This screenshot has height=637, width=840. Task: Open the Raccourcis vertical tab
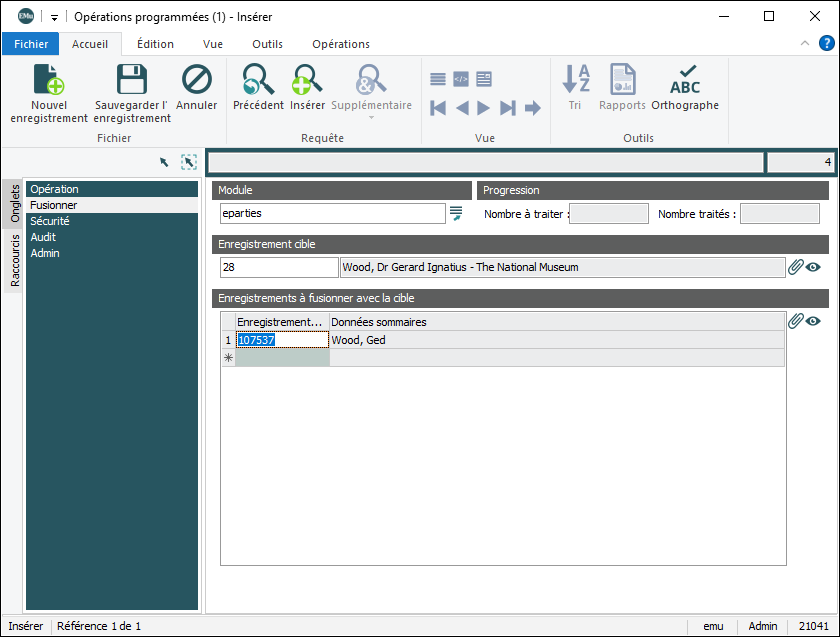coord(15,260)
